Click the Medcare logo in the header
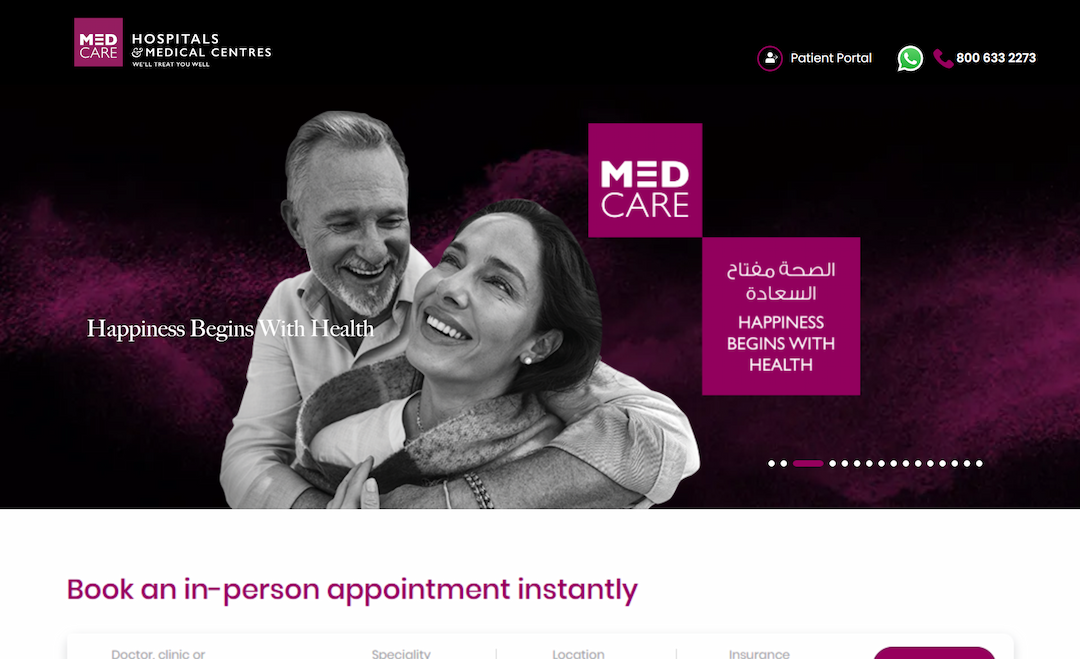 (x=98, y=42)
